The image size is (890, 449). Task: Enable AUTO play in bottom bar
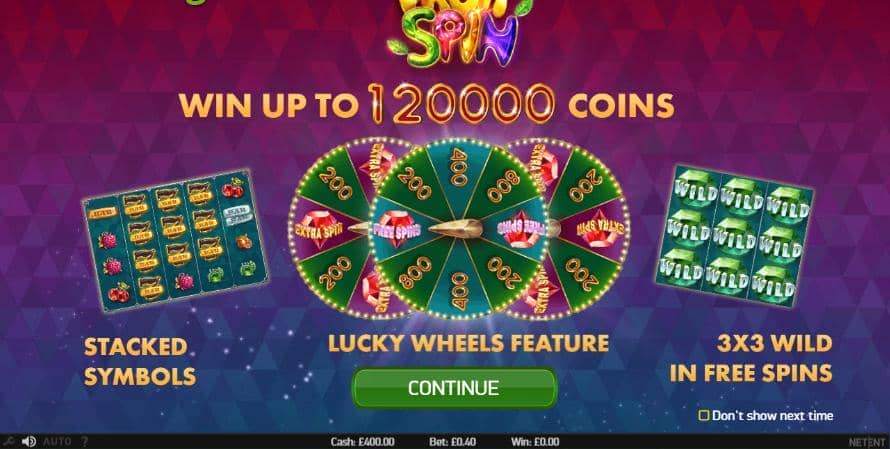(57, 441)
